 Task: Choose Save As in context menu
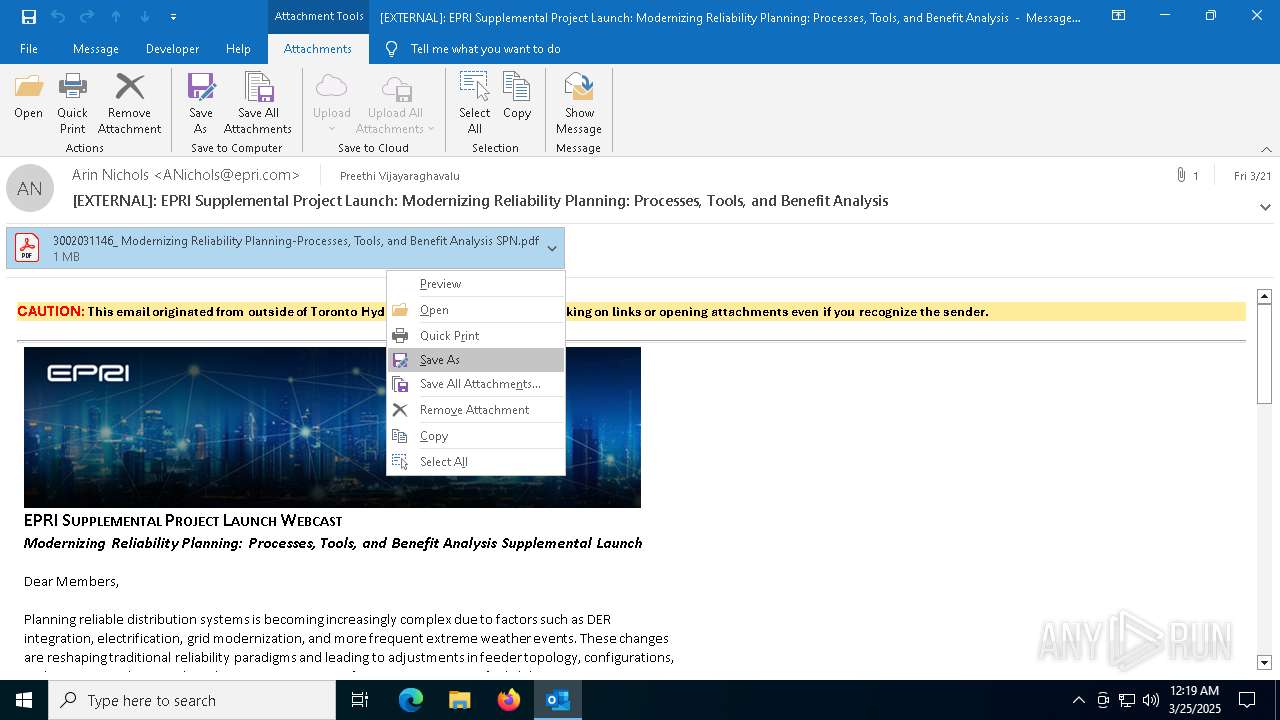click(x=476, y=360)
